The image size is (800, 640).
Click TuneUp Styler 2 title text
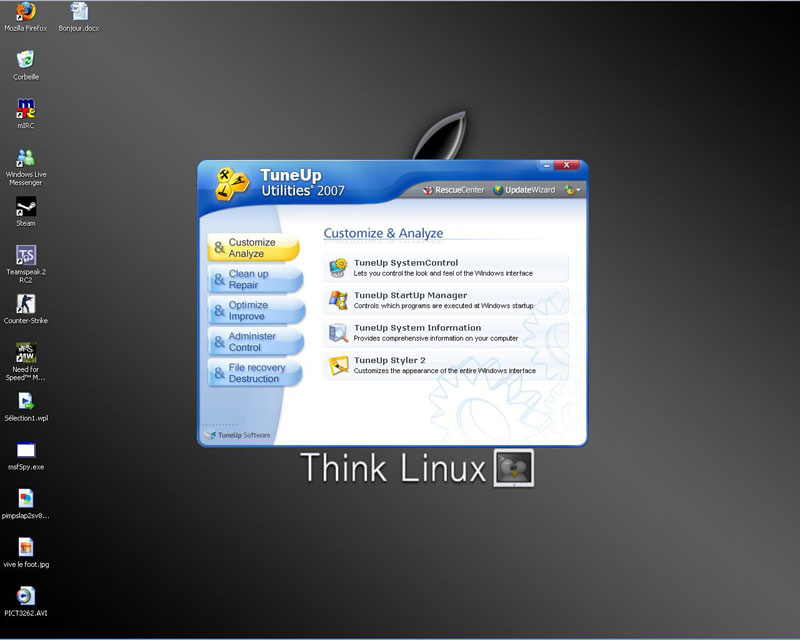click(x=390, y=360)
